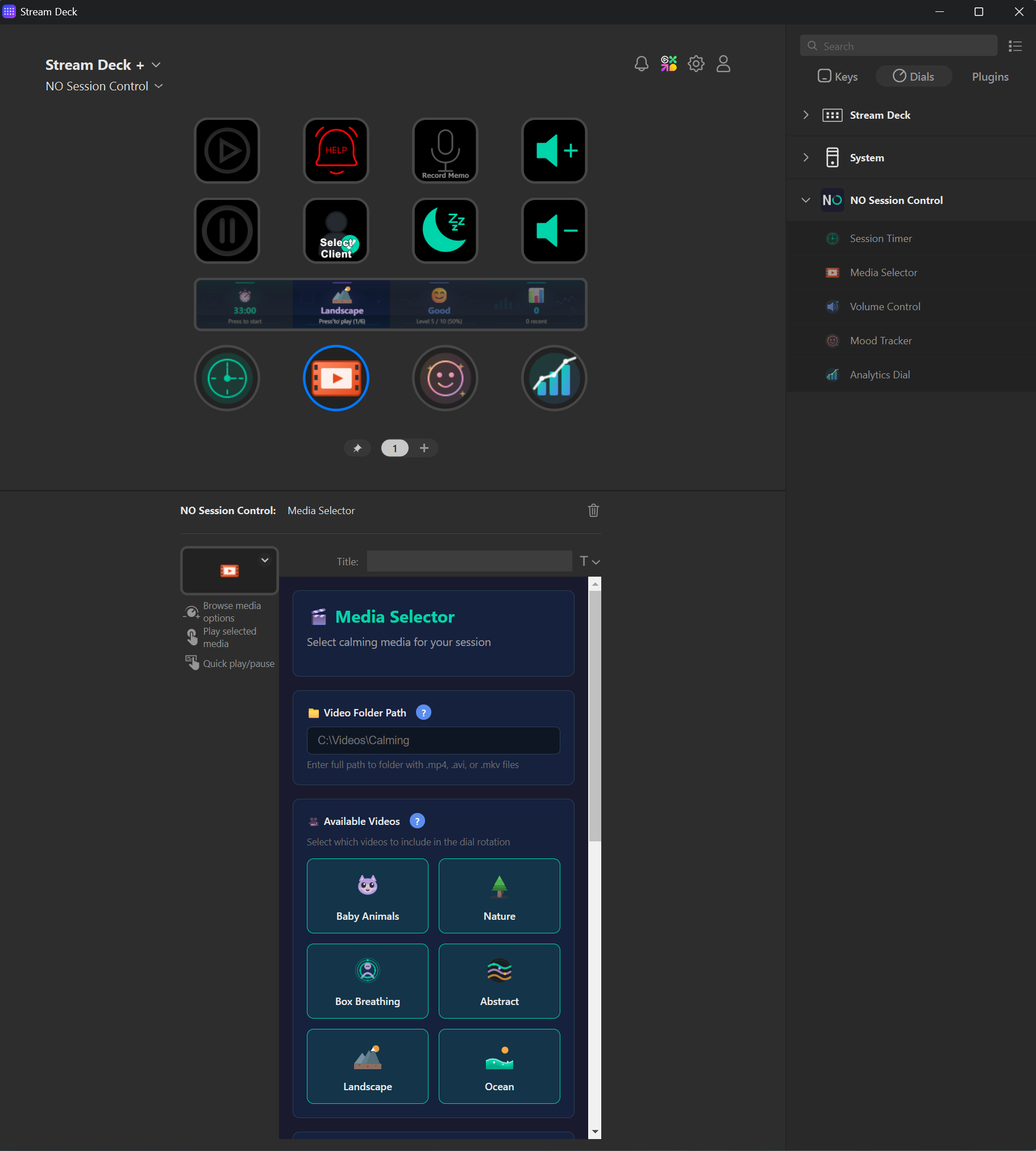
Task: Toggle the Abstract video selection
Action: pos(499,981)
